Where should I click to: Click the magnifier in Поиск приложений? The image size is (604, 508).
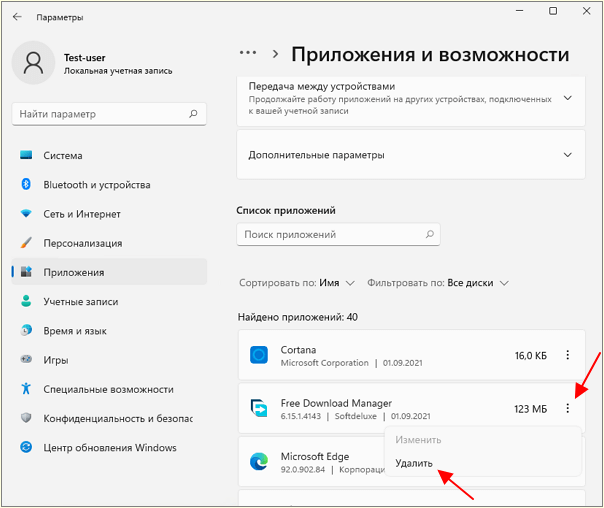point(430,234)
